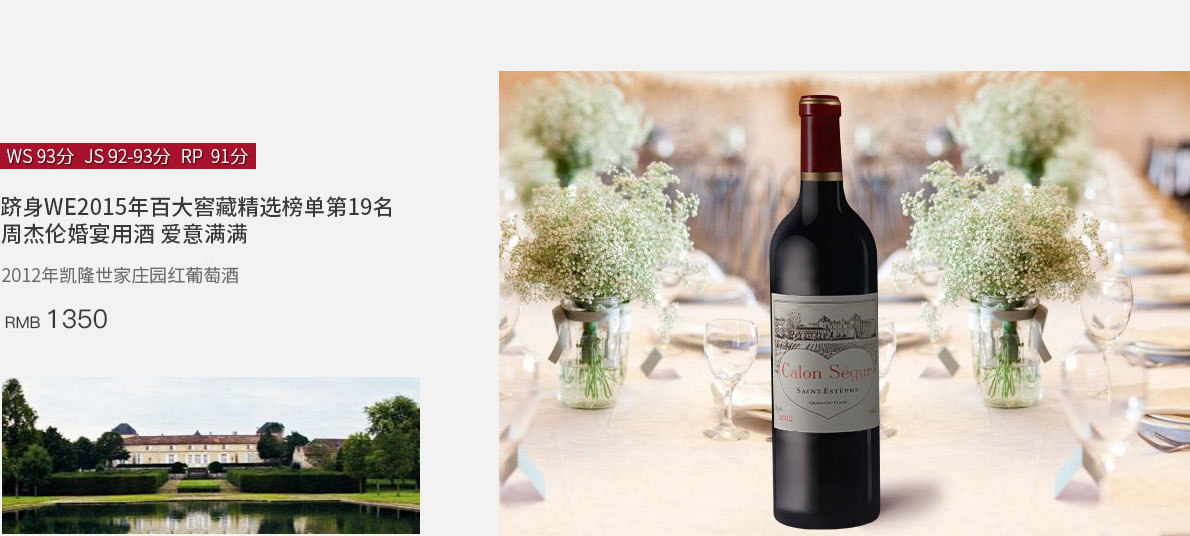Click the red capsule on the bottle neck
Screen dimensions: 1190x536
tap(820, 137)
